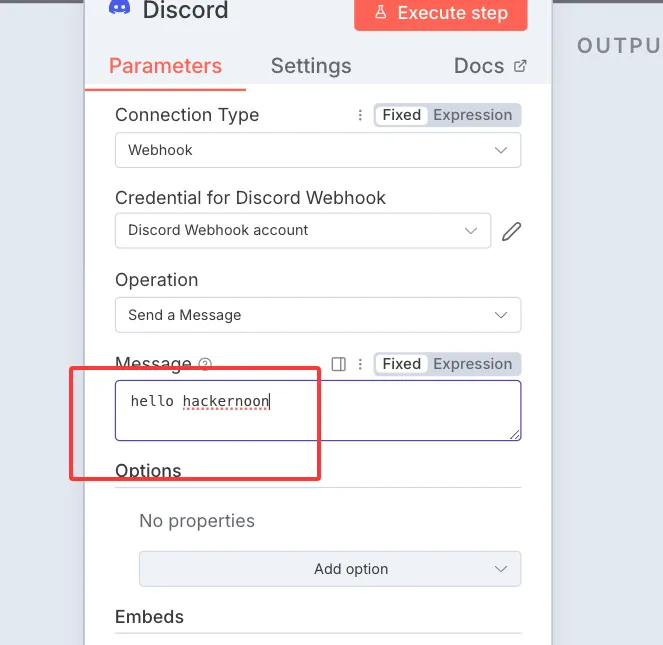Click the flask icon on Execute step
663x645 pixels.
(x=380, y=13)
